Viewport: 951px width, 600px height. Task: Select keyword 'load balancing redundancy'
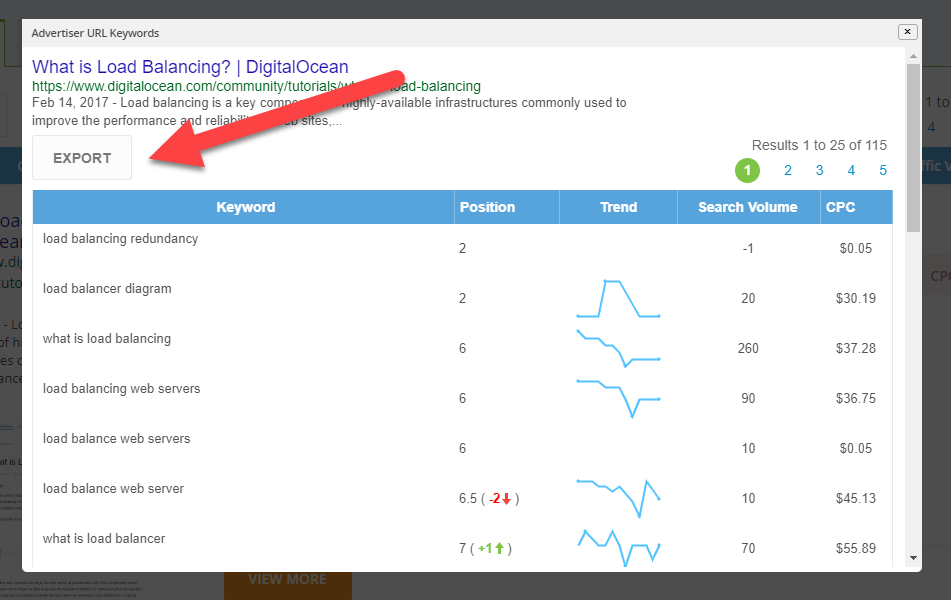click(120, 238)
